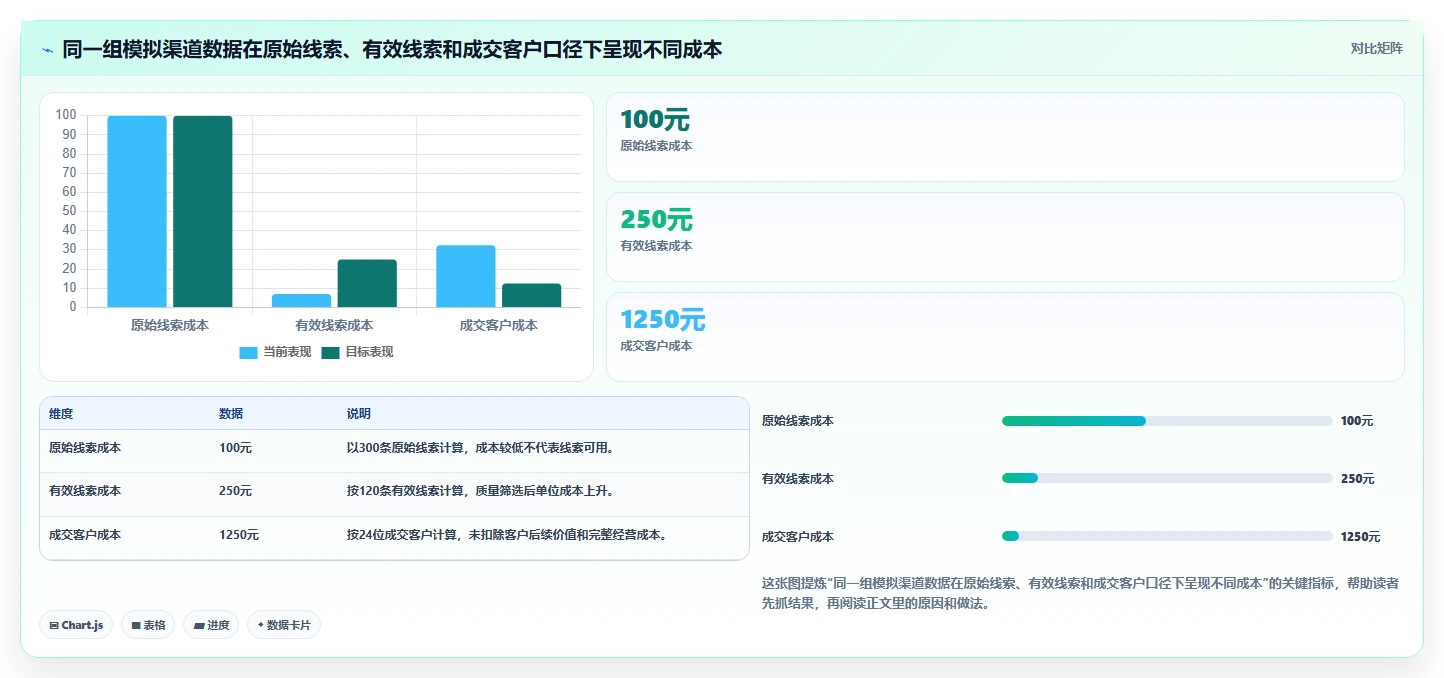
Task: Click the 目标表现 bar for 有效线索成本
Action: pos(367,283)
